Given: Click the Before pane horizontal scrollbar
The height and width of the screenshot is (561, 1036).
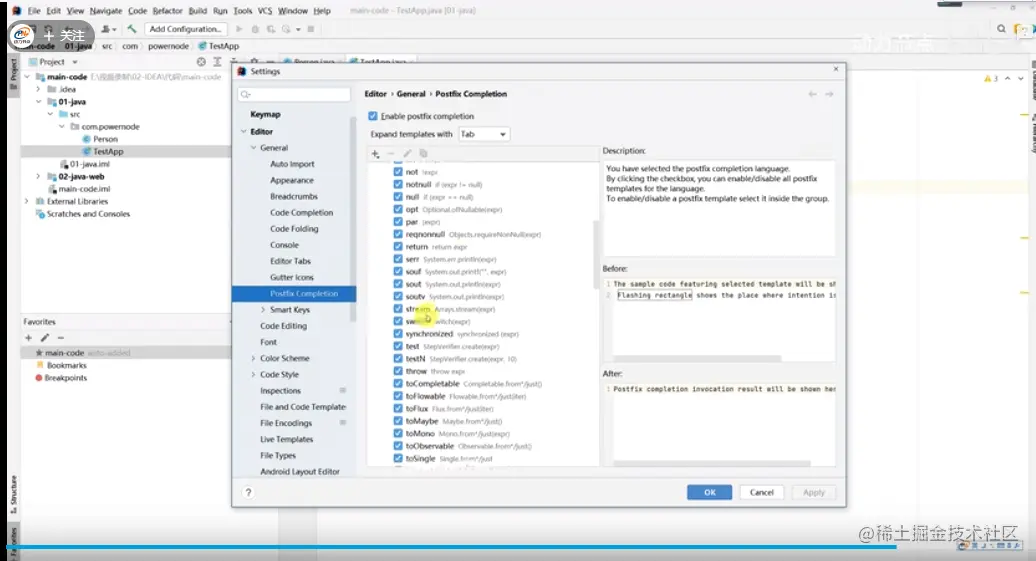Looking at the screenshot, I should (x=696, y=358).
